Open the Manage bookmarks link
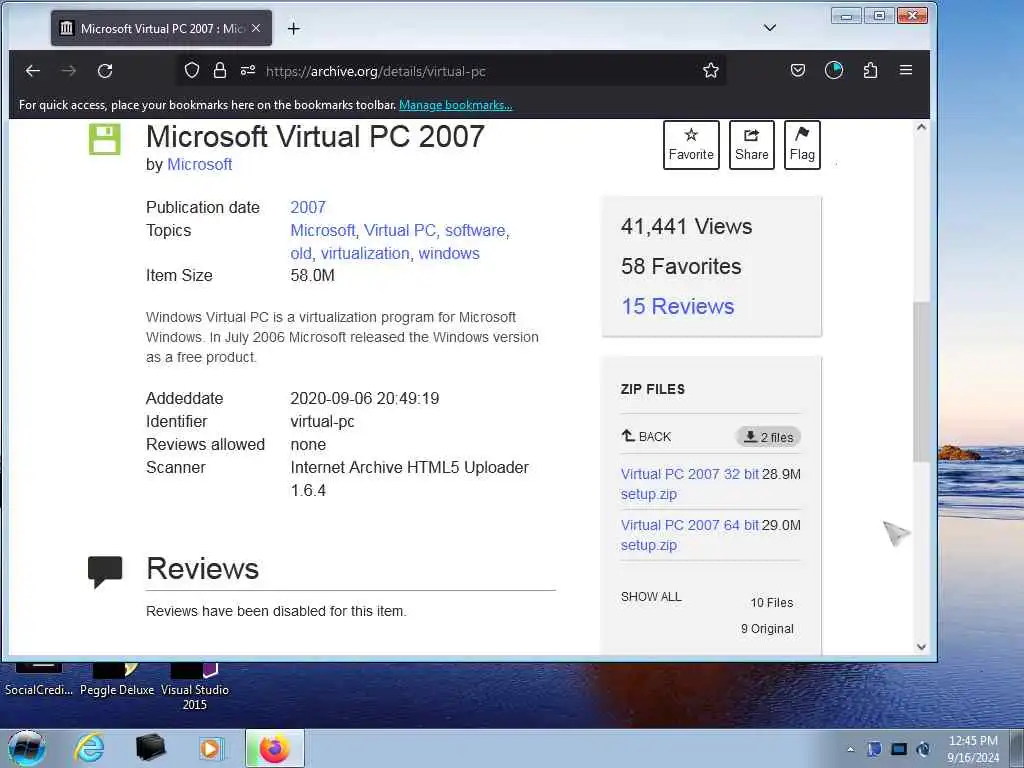The width and height of the screenshot is (1024, 768). (x=456, y=105)
